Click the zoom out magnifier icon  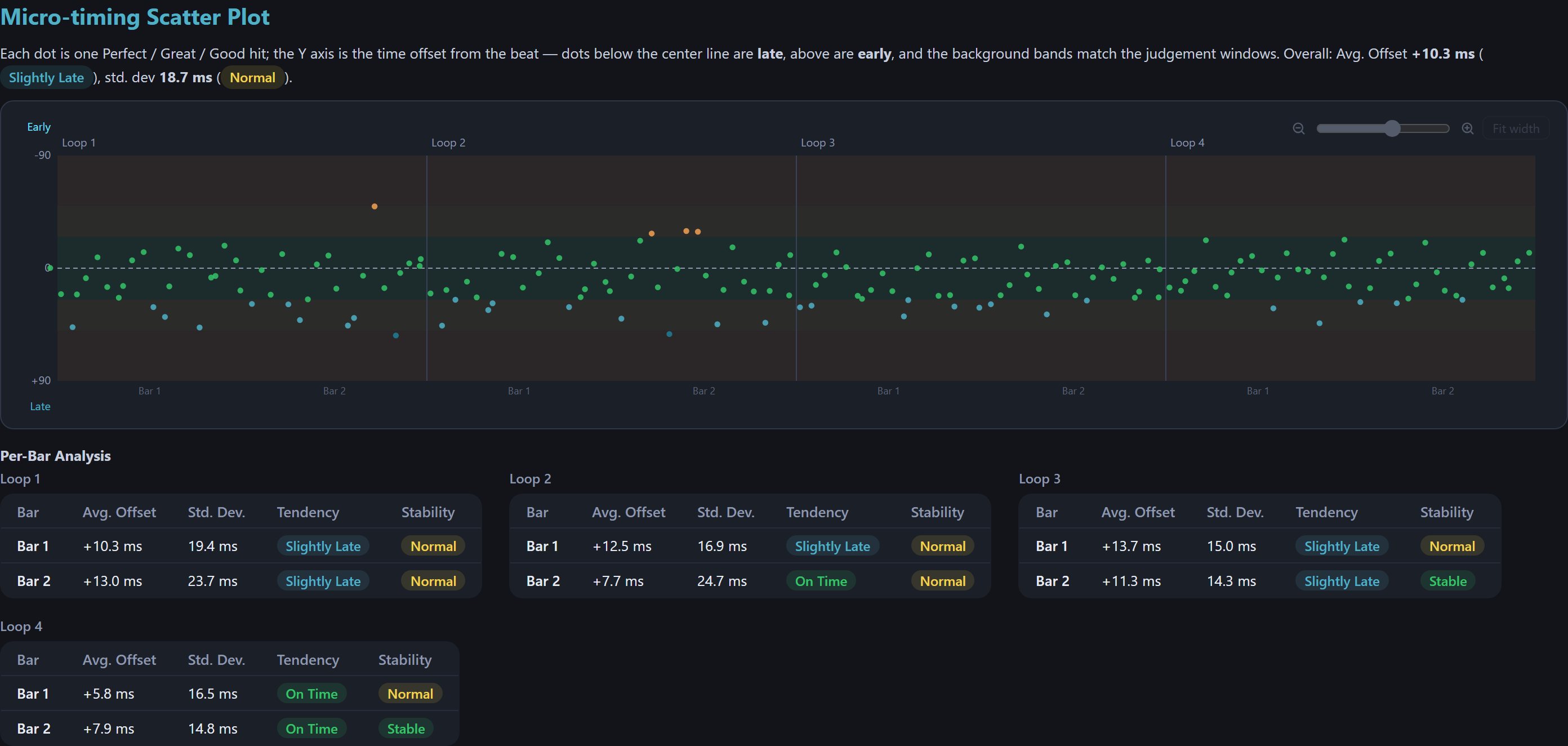[1298, 128]
